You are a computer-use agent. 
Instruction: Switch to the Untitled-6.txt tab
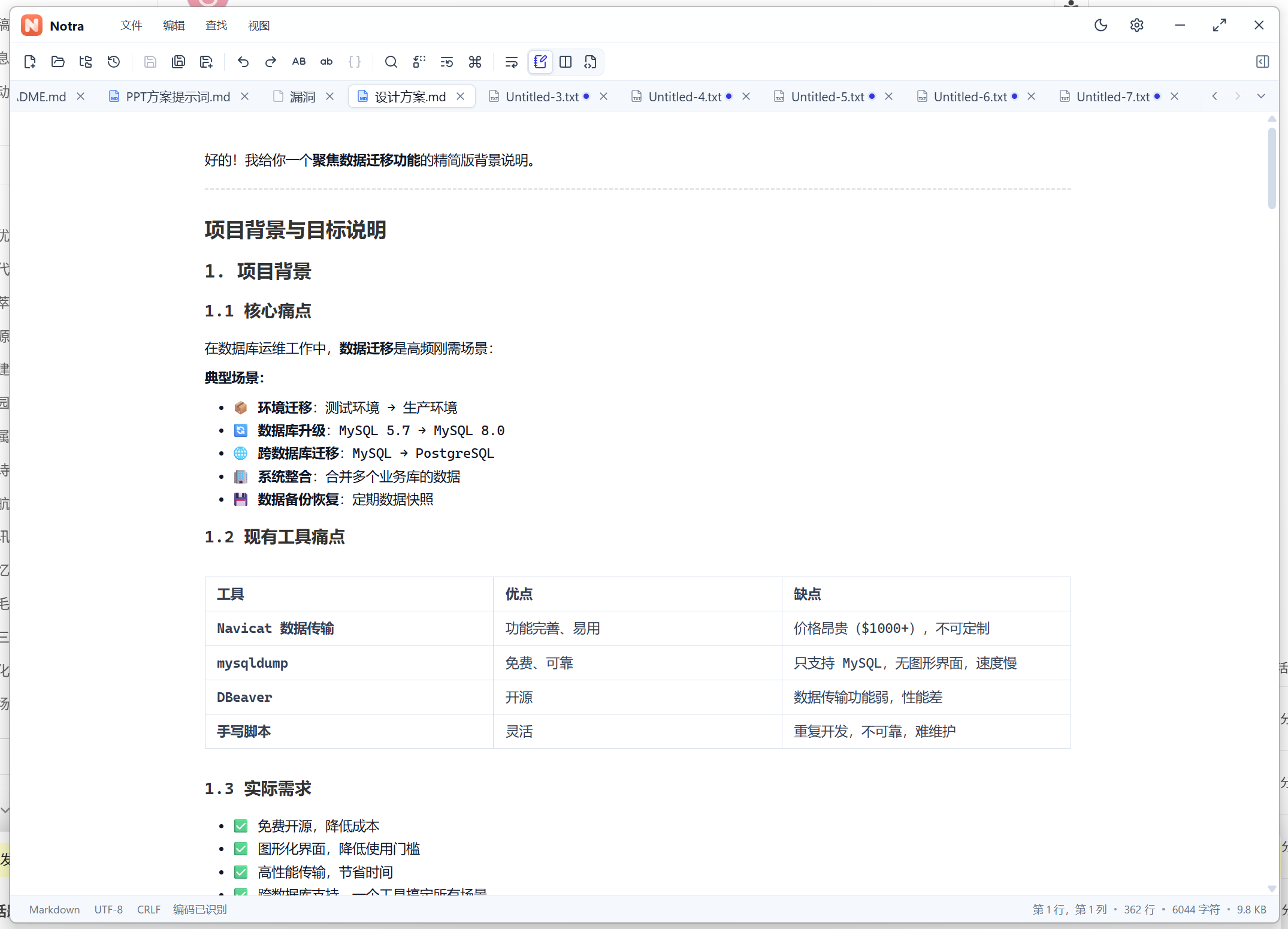970,96
